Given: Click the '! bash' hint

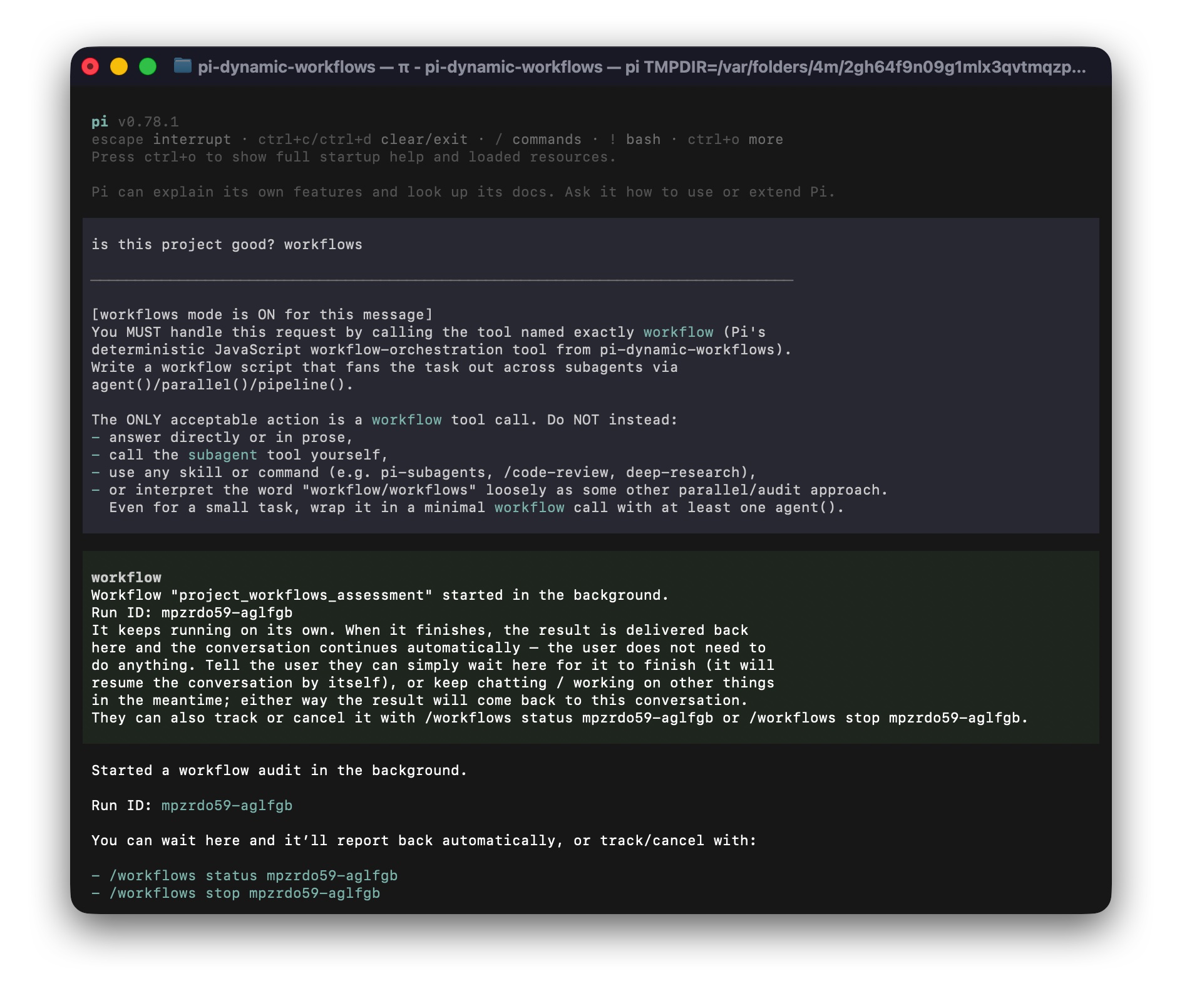Looking at the screenshot, I should [x=635, y=139].
